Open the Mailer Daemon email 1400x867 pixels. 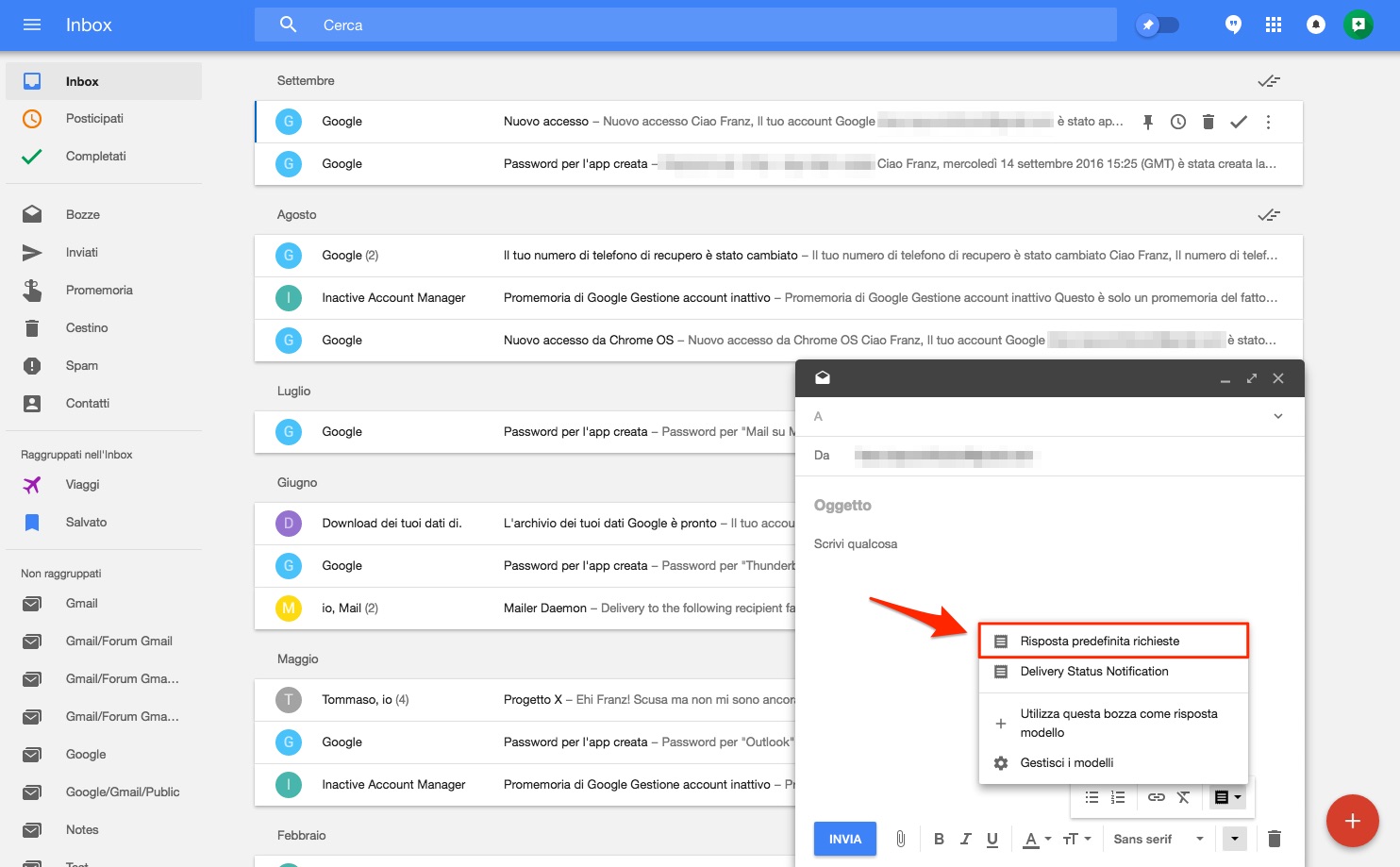click(x=525, y=609)
